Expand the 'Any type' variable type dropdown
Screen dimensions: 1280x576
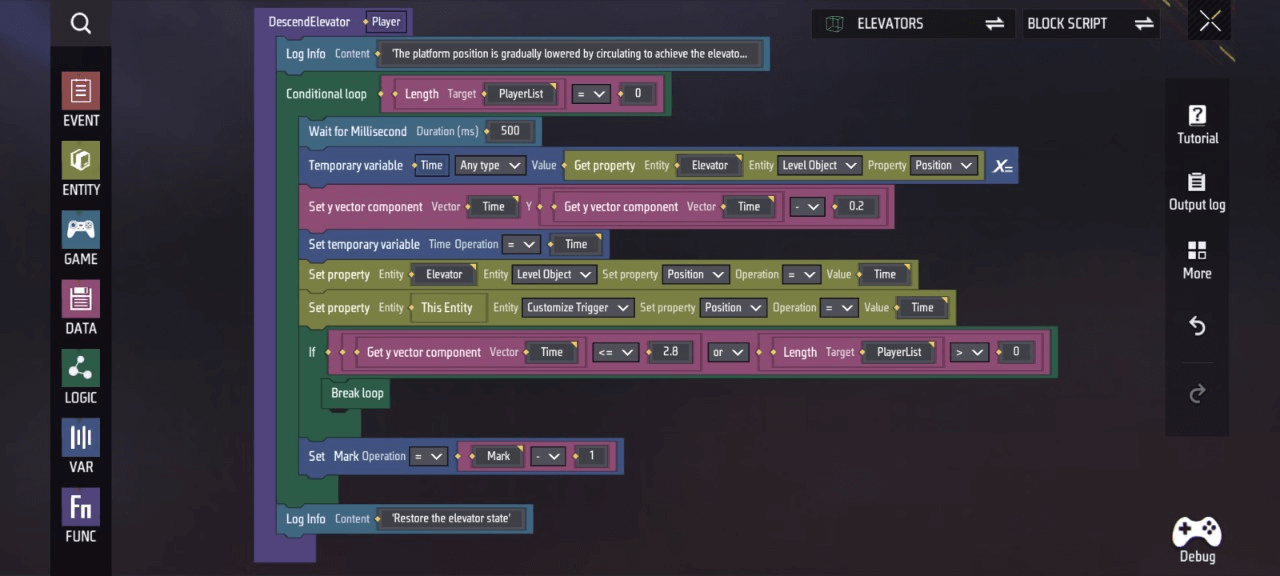click(x=490, y=166)
